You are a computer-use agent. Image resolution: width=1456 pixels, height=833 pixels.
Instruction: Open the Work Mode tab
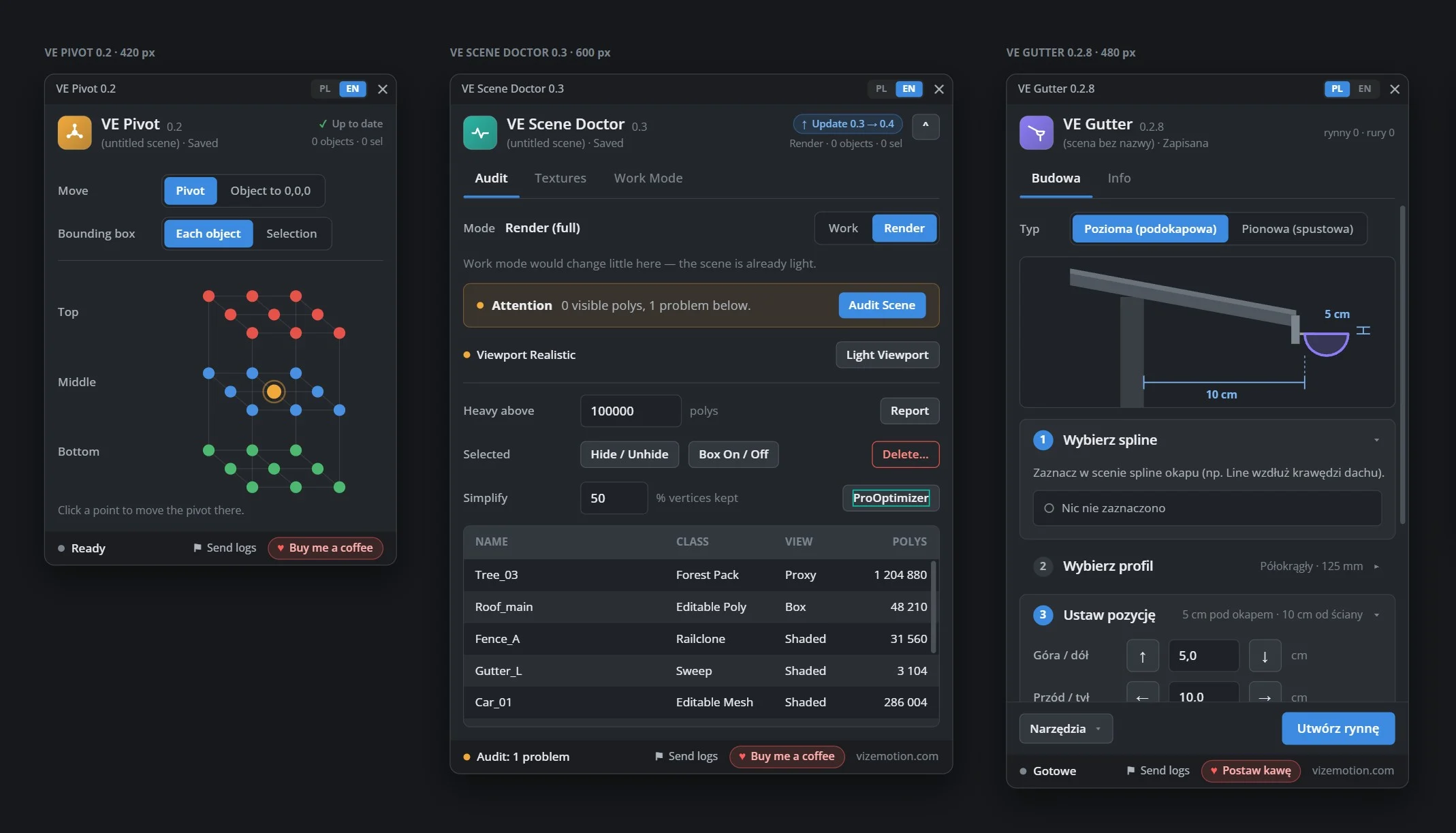(x=648, y=178)
